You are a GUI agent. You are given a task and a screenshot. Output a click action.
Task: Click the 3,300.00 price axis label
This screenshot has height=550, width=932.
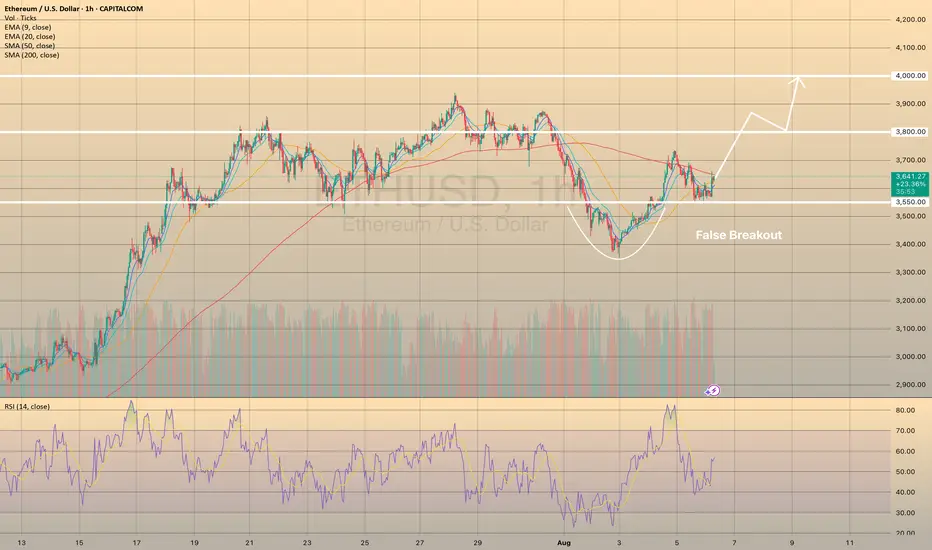click(911, 272)
